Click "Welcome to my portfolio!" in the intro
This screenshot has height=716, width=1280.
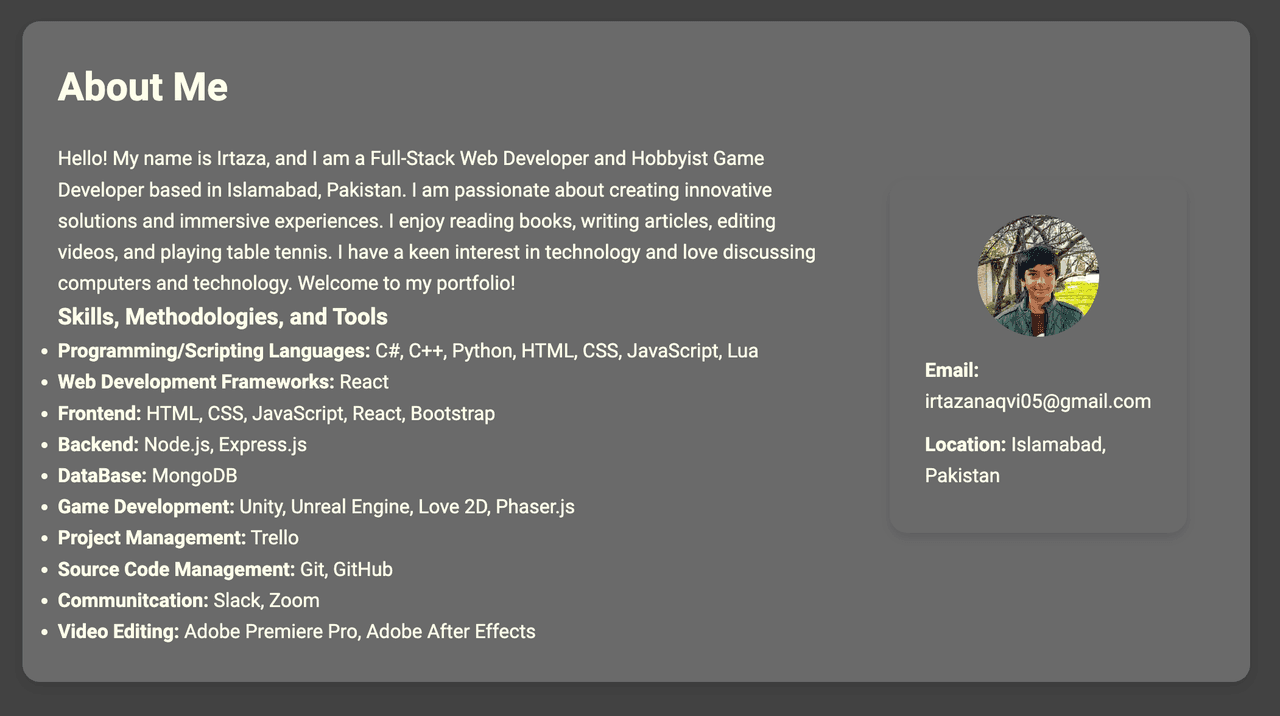coord(406,283)
